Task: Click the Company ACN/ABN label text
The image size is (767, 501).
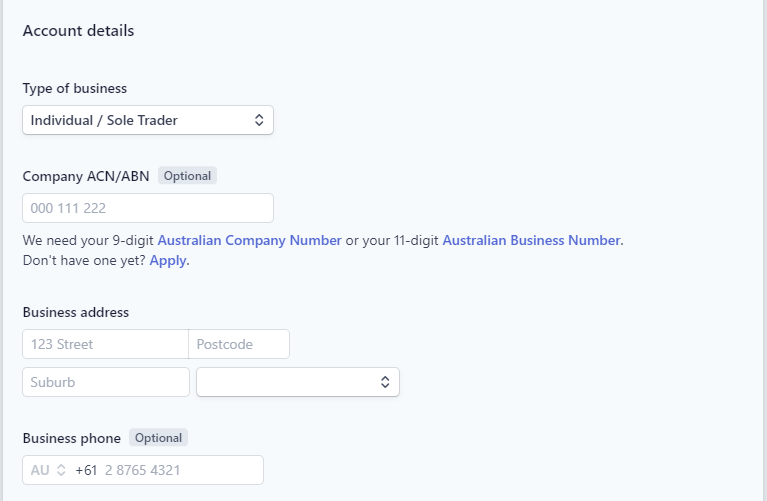Action: pos(86,176)
